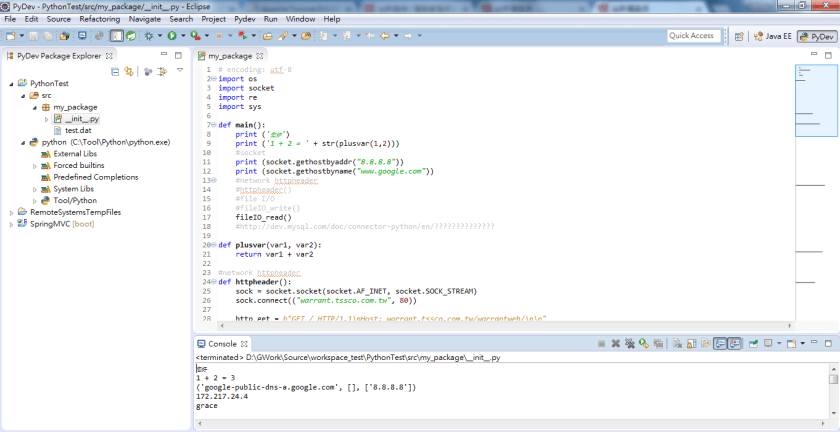Click the green Run button in toolbar

[172, 36]
